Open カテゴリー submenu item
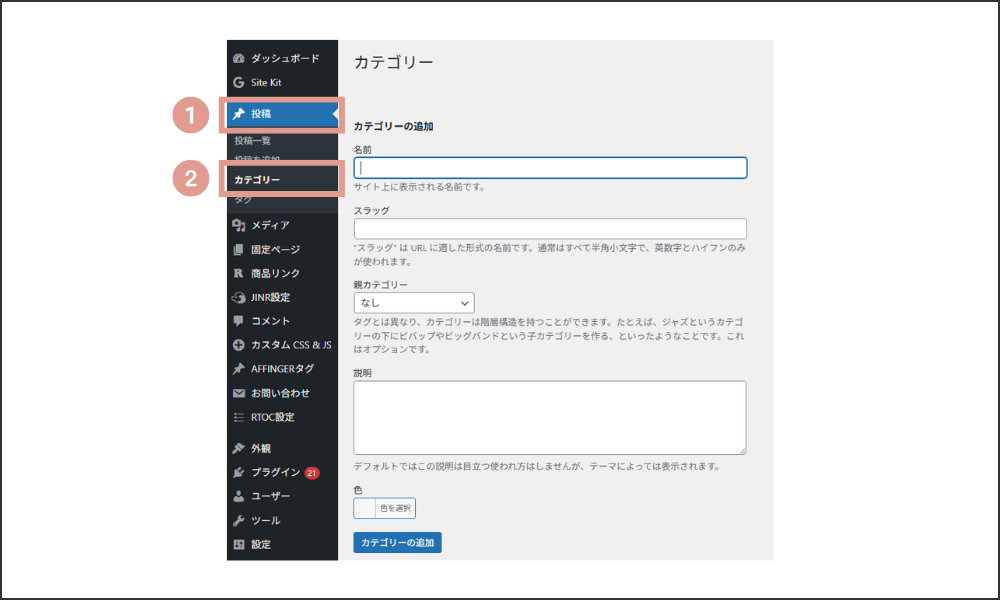 point(257,180)
